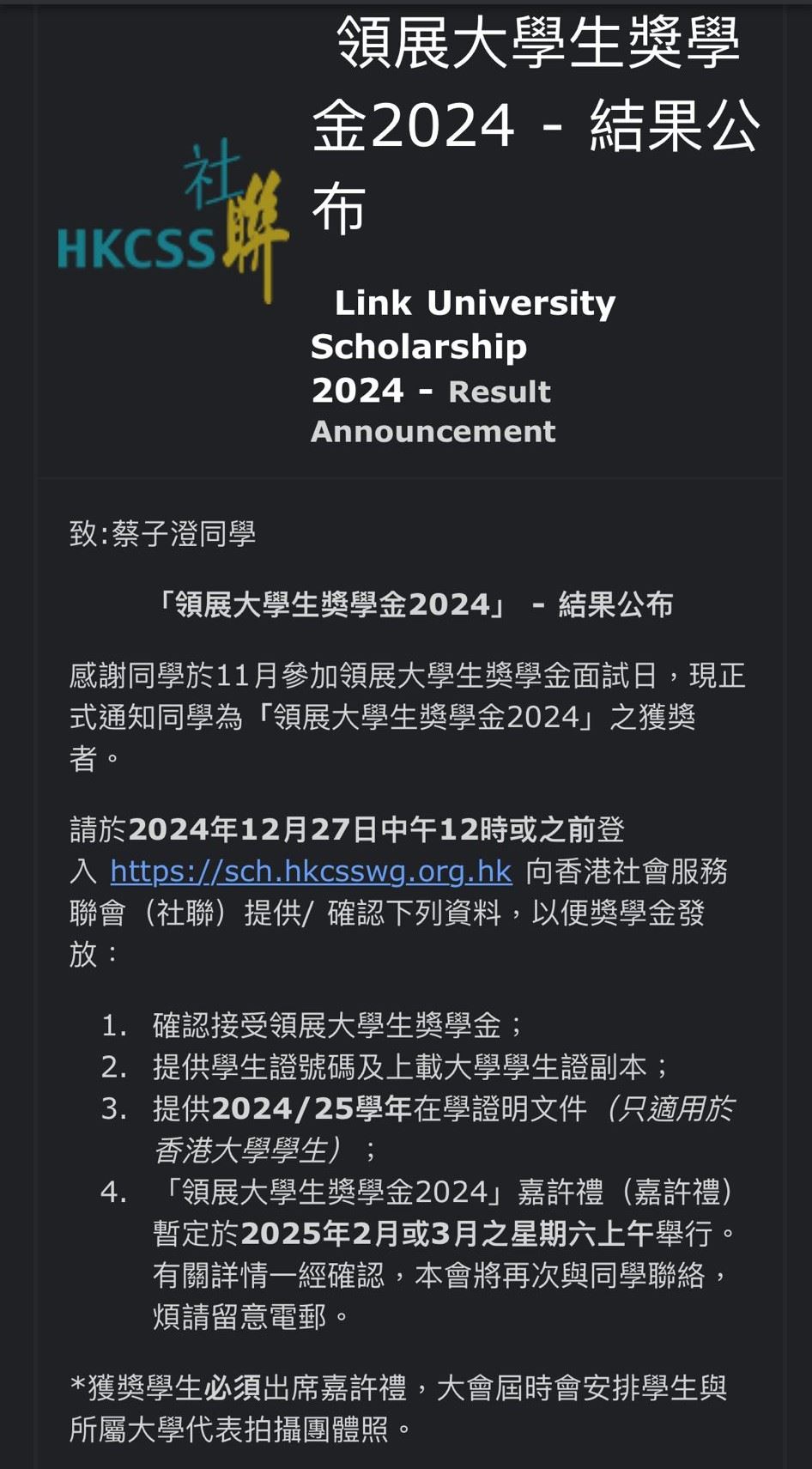Click the large 領展大學生獎學金2024 header title
This screenshot has width=812, height=1469.
[536, 124]
